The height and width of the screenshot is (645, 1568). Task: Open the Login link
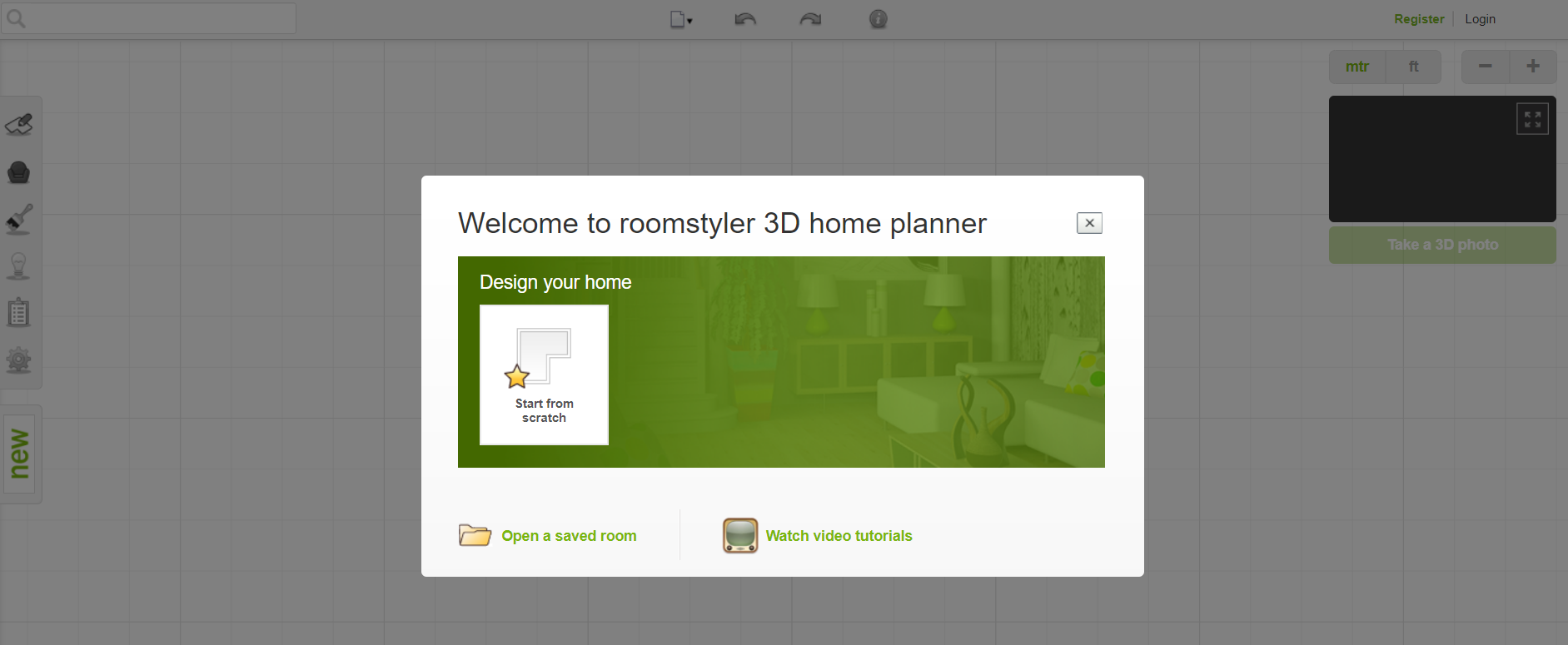click(x=1480, y=19)
